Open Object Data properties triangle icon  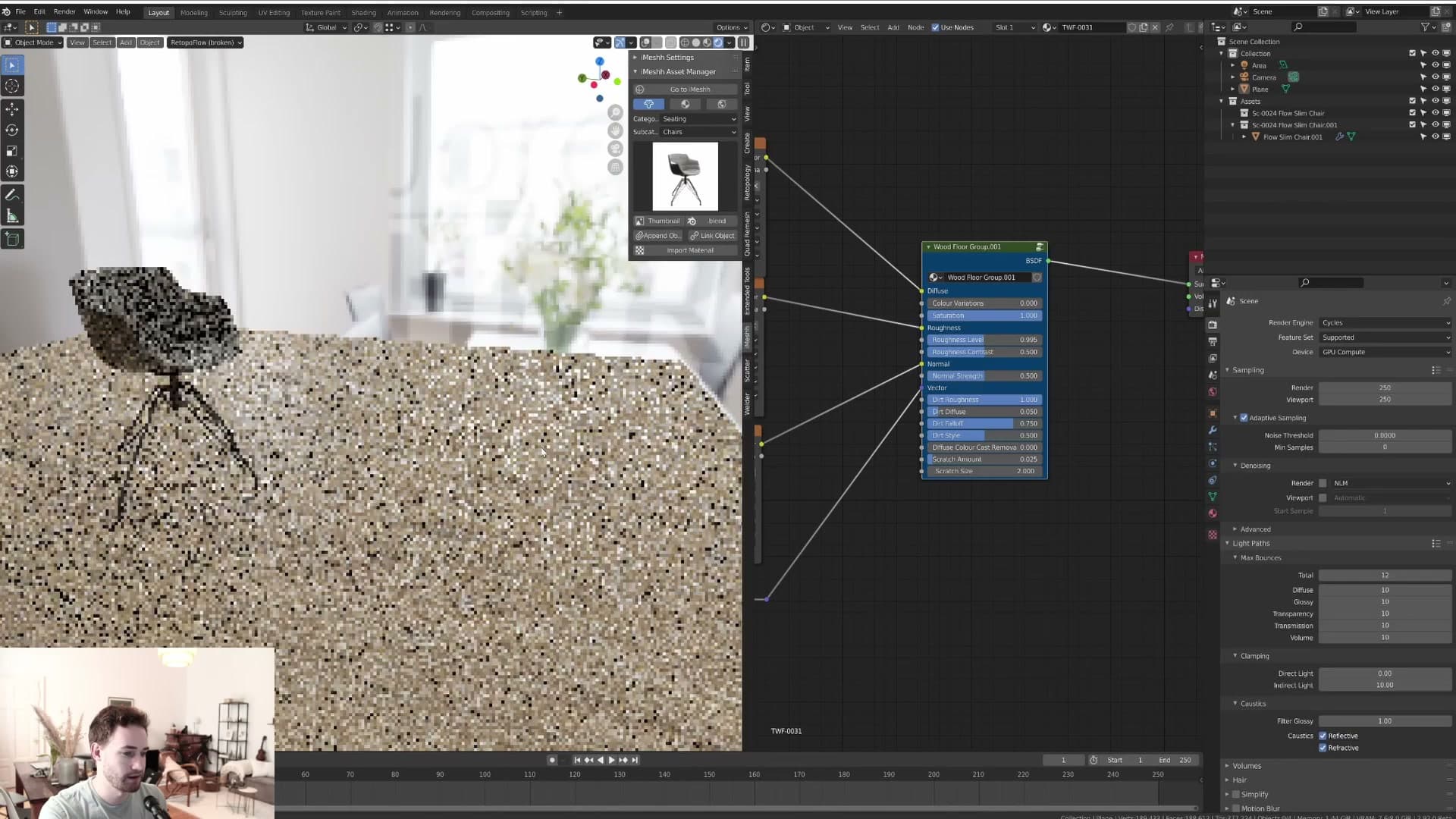coord(1213,497)
